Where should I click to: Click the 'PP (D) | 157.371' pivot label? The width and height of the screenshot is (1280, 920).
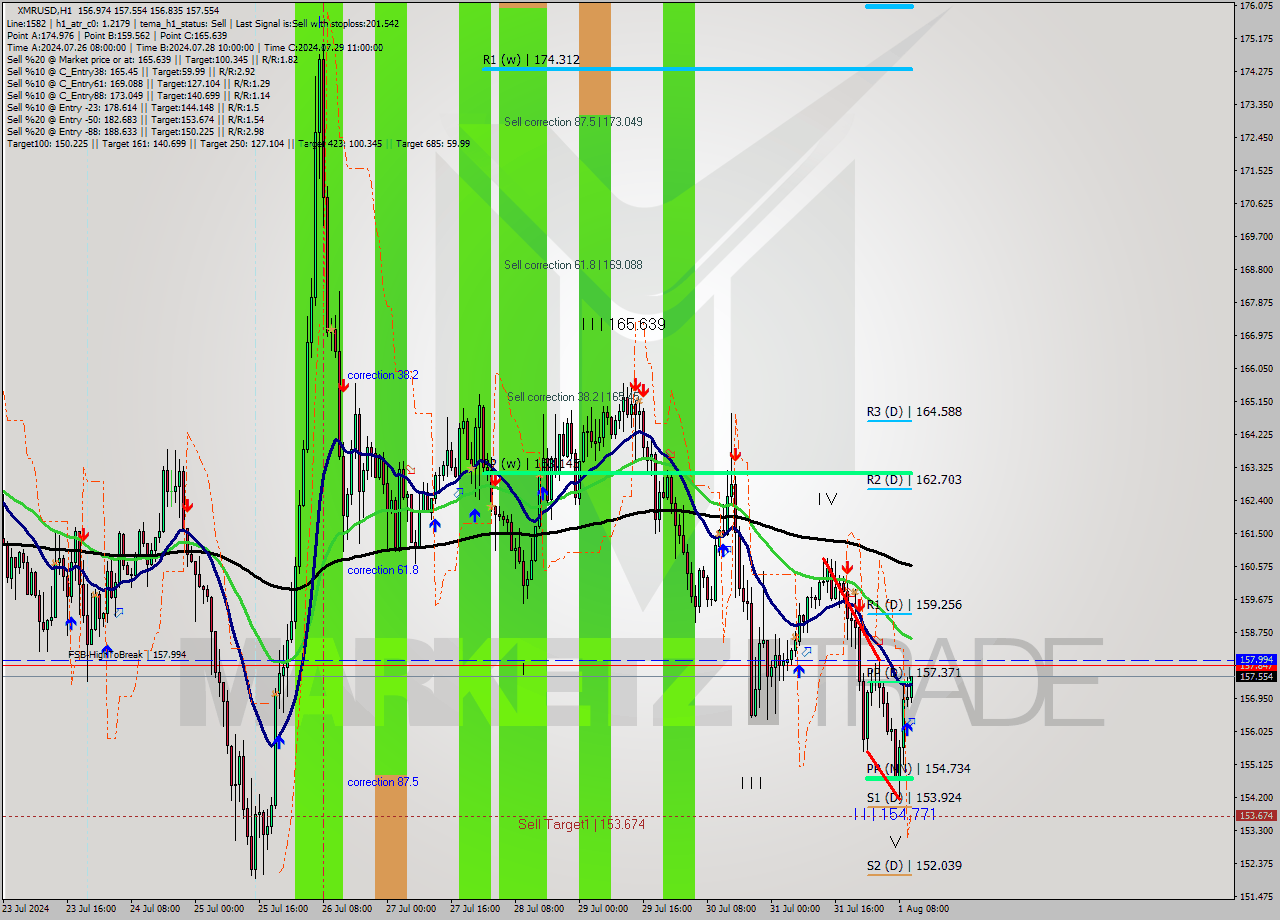tap(914, 673)
